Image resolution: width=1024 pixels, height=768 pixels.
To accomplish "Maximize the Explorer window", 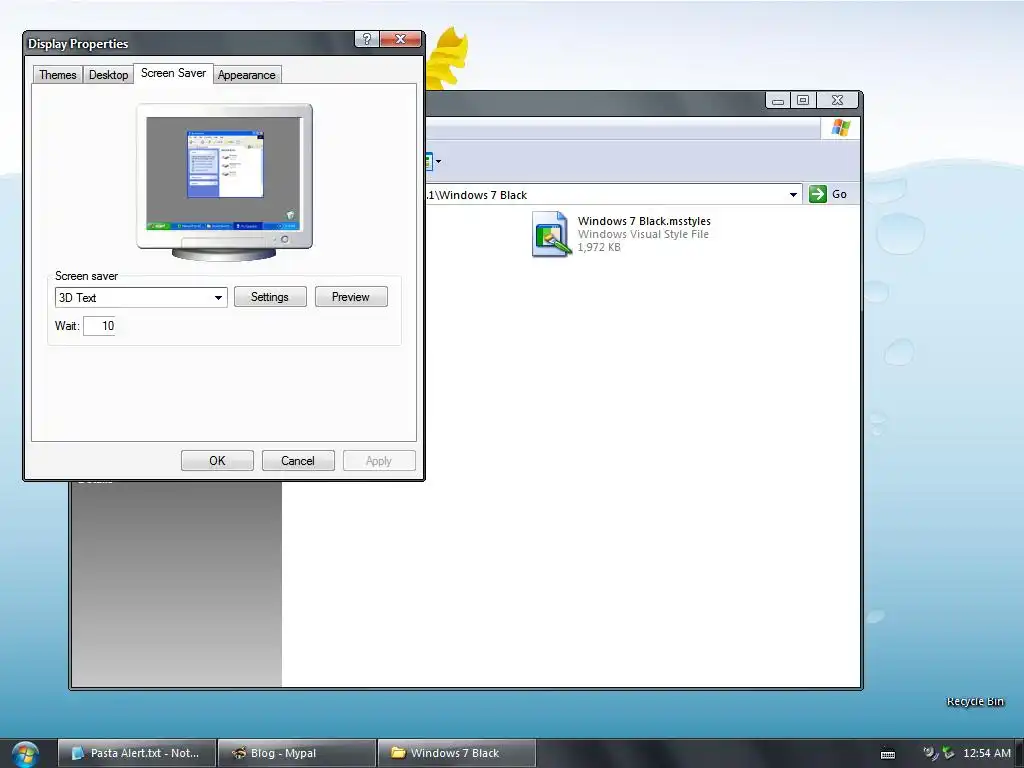I will click(x=803, y=101).
